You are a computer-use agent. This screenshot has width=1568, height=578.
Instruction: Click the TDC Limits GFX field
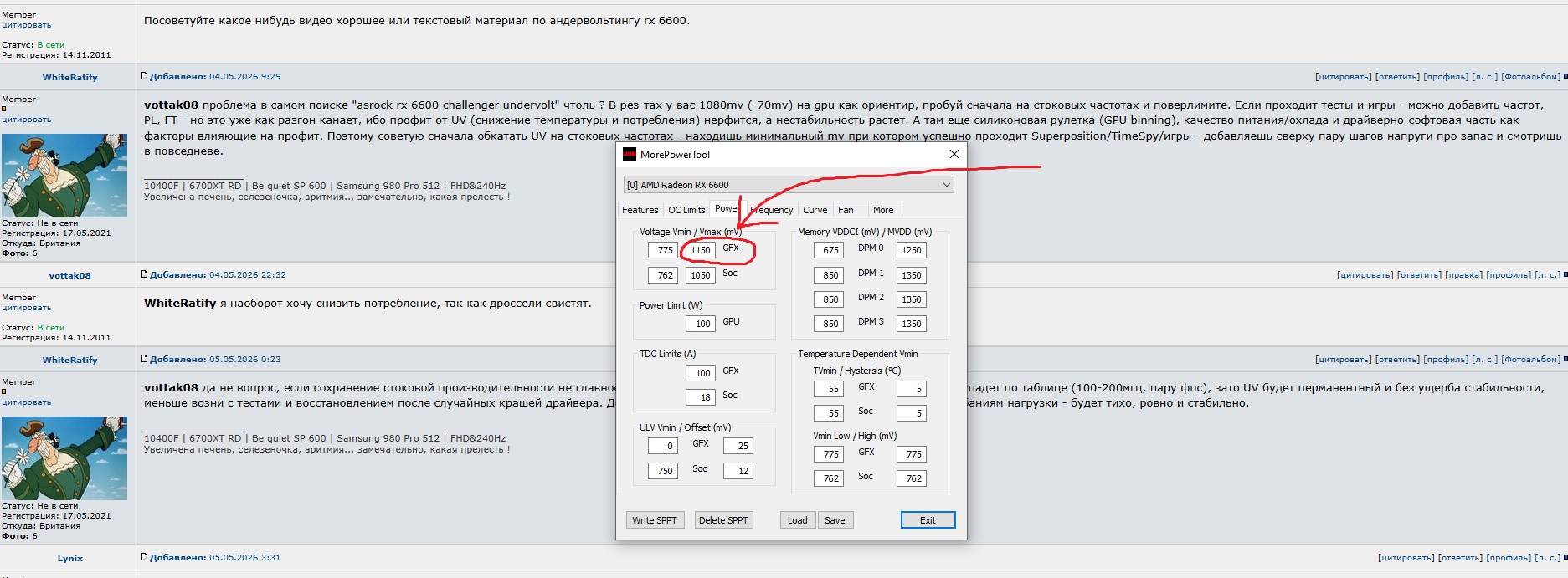[701, 373]
